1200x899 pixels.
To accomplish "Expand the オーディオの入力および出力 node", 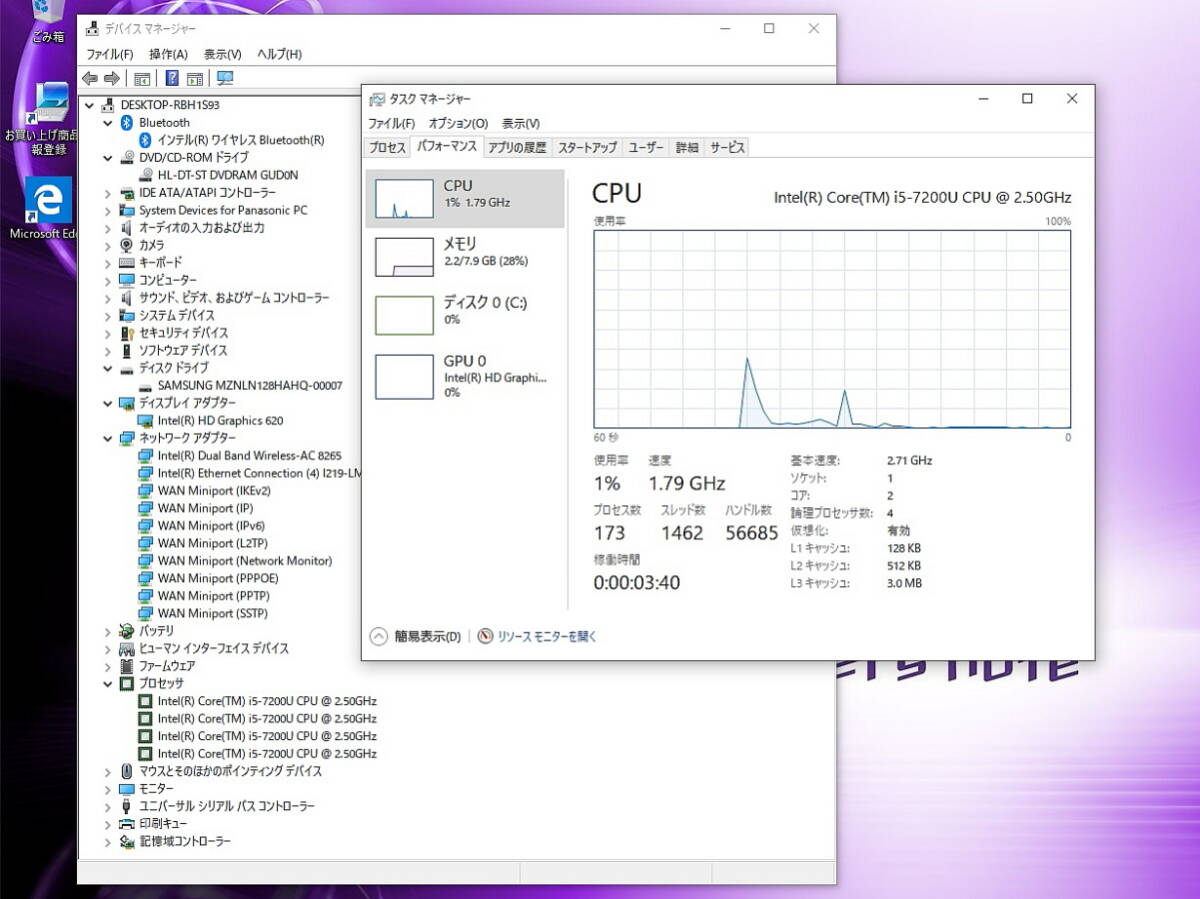I will [x=108, y=228].
